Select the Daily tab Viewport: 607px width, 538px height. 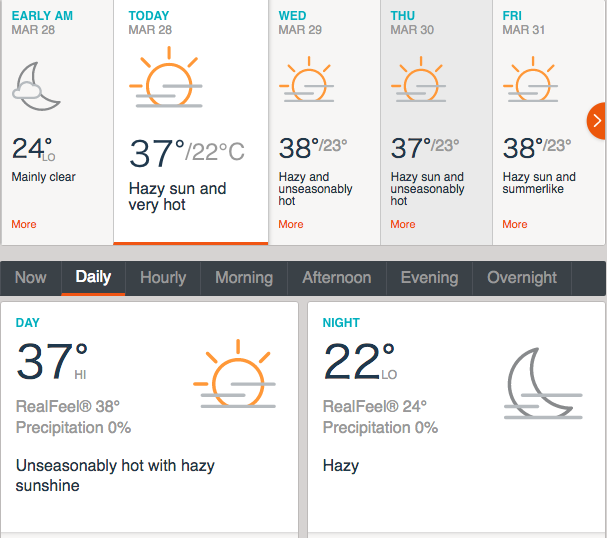pos(93,278)
